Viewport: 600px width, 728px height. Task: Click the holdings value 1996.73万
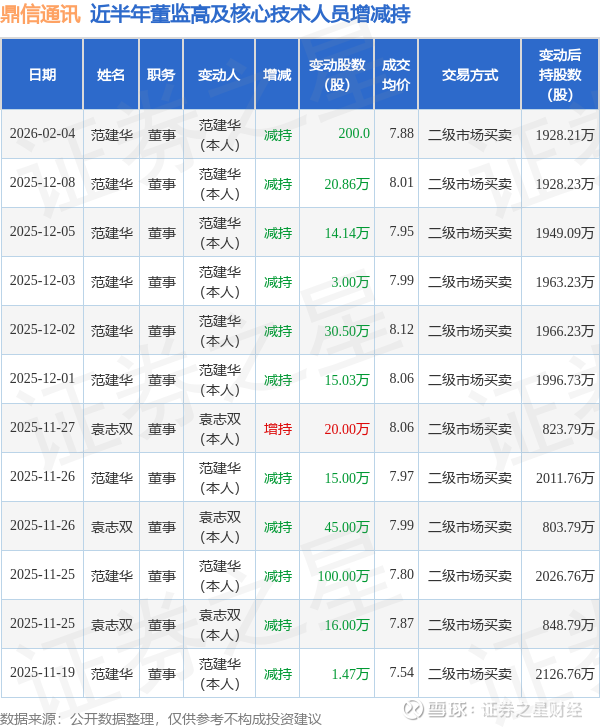565,380
